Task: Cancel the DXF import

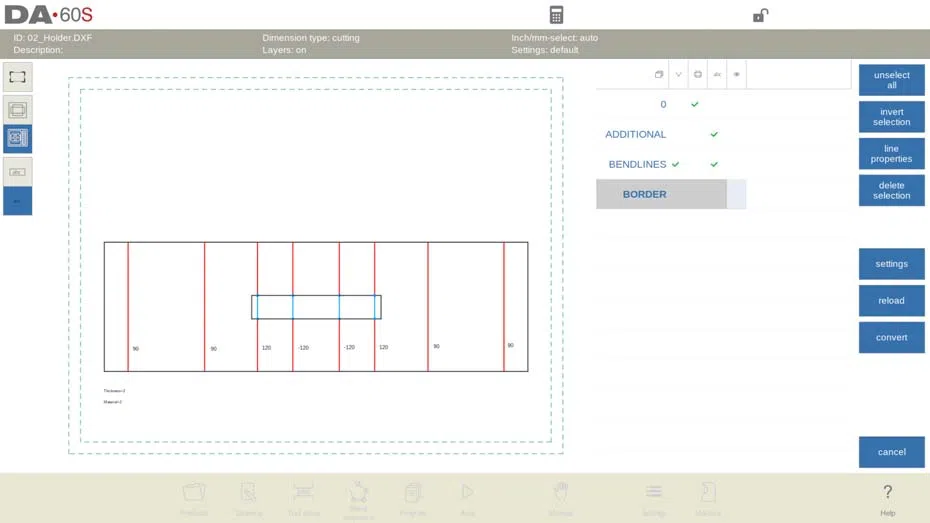Action: coord(891,452)
